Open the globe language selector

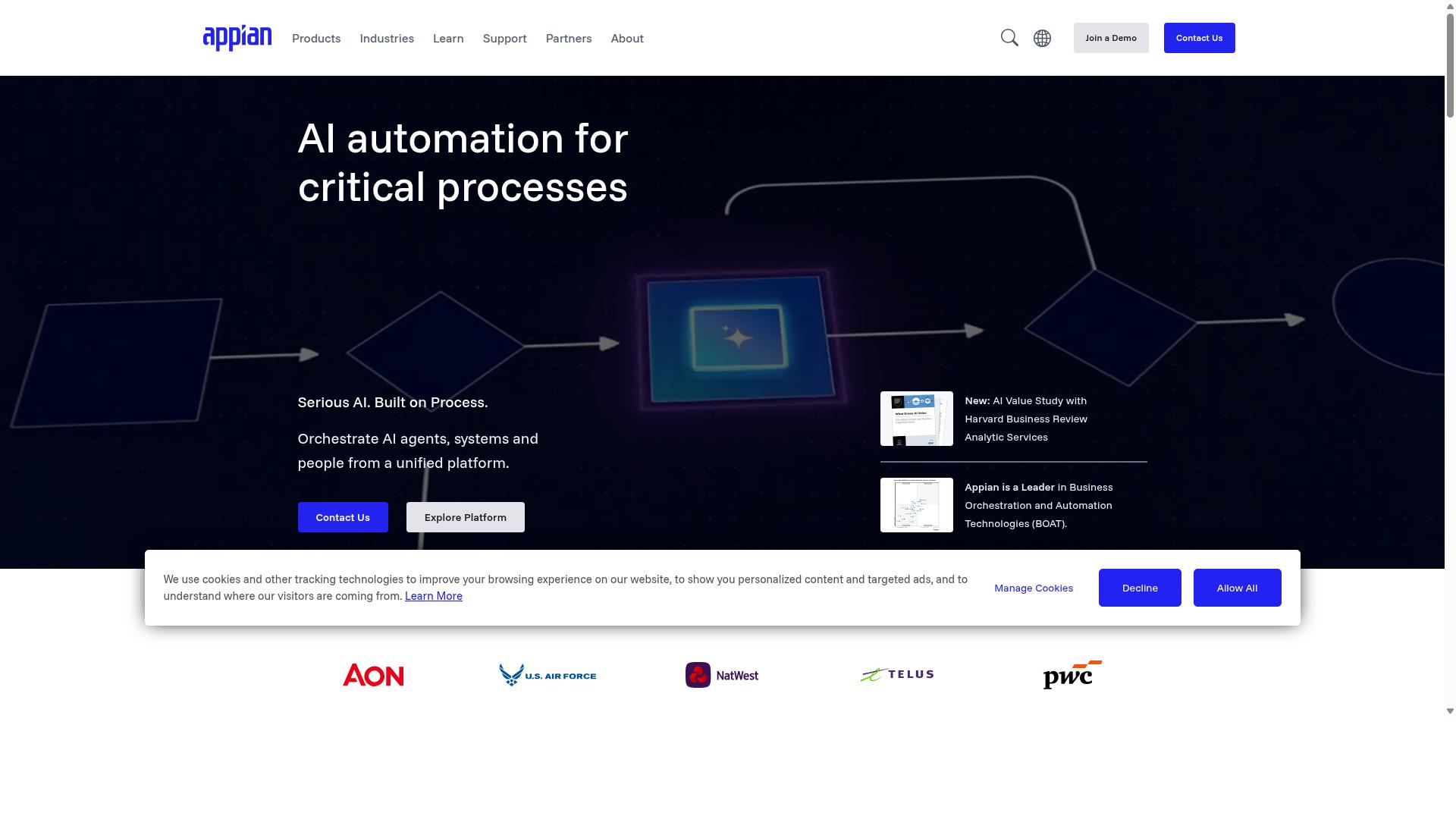1042,38
